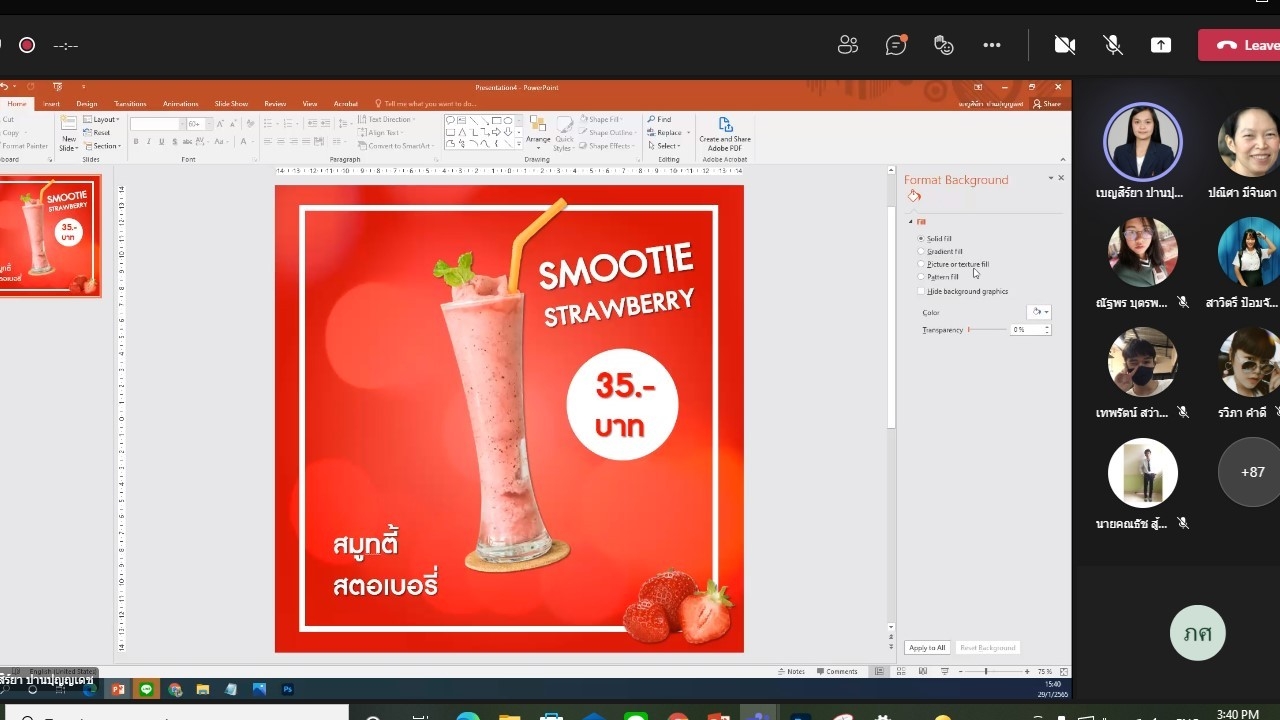The width and height of the screenshot is (1280, 720).
Task: Select the Pattern fill radio button
Action: coord(921,277)
